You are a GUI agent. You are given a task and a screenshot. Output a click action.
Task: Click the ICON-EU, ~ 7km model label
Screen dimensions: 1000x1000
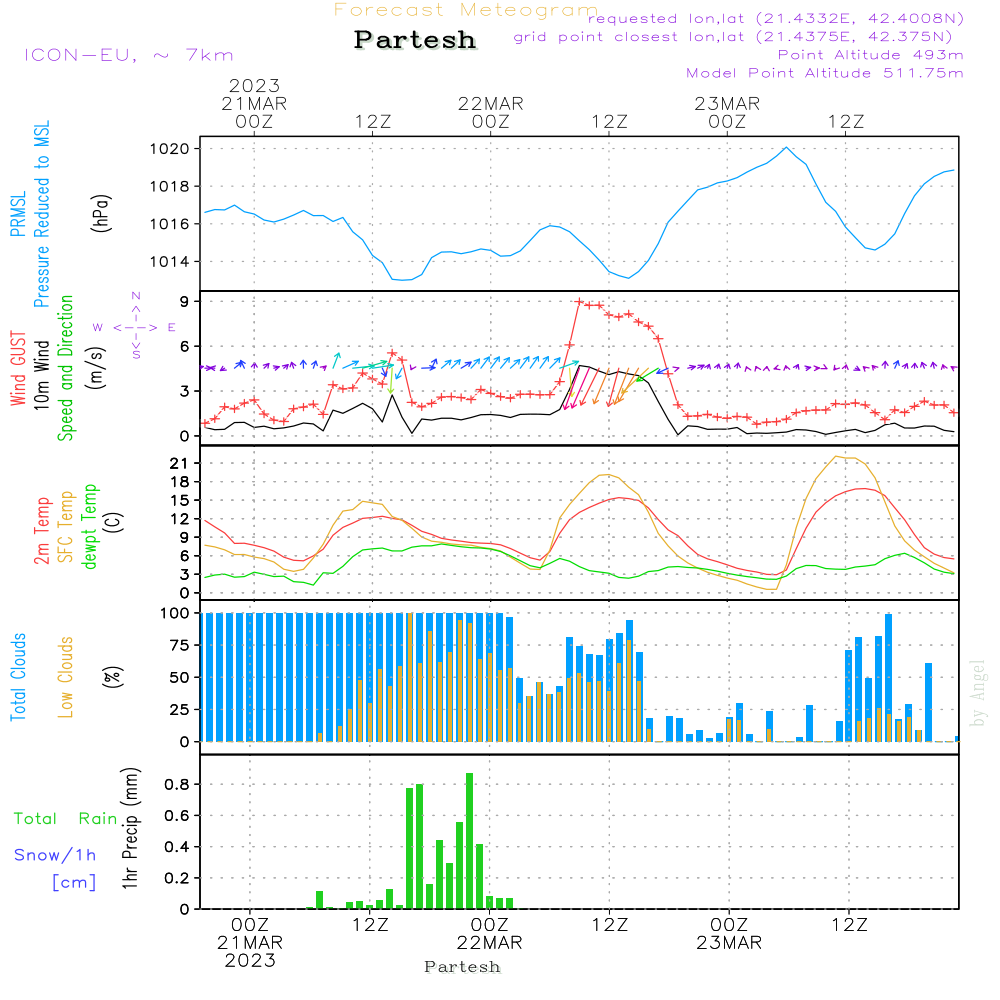(128, 55)
